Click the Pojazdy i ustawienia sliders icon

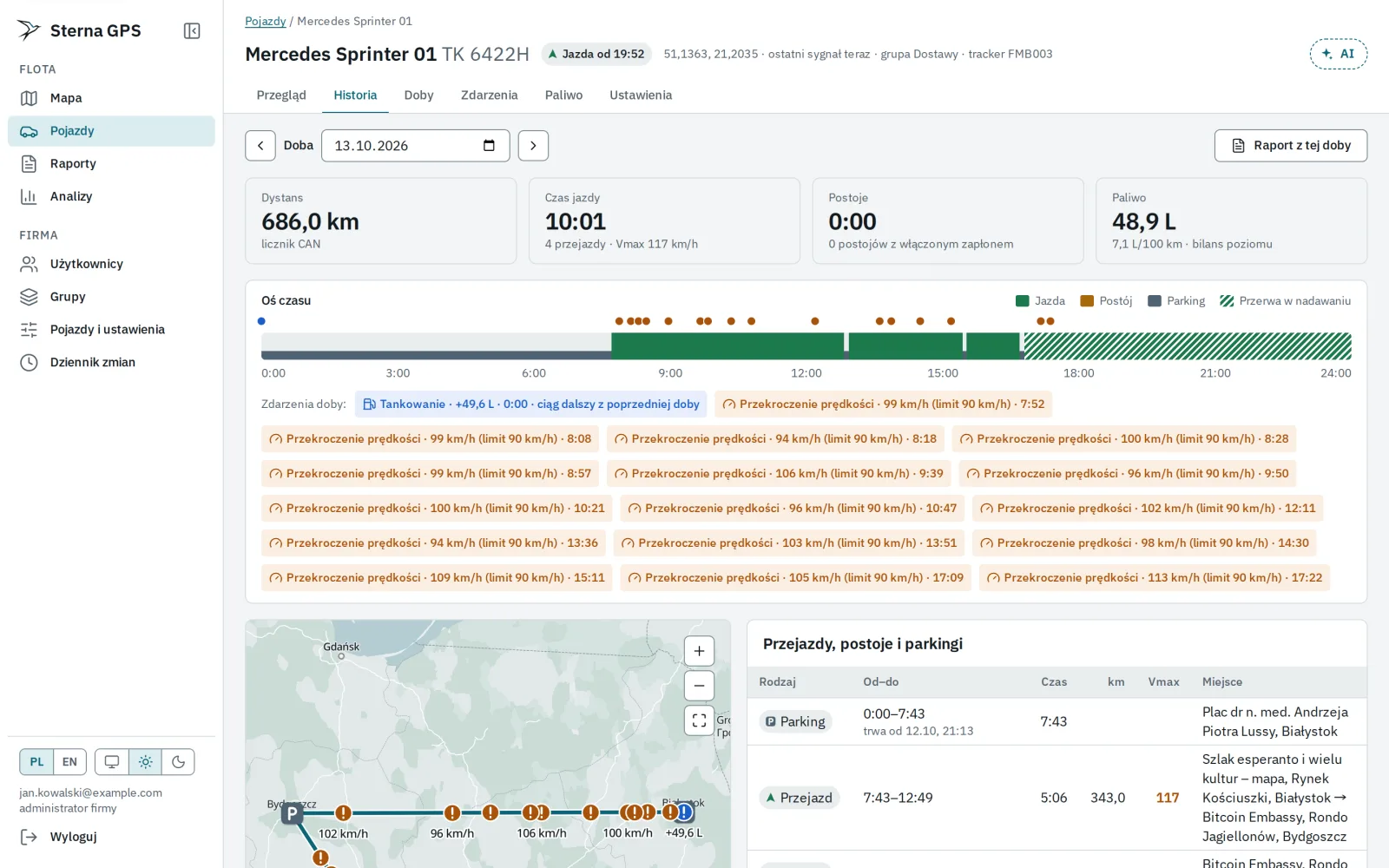[x=29, y=330]
